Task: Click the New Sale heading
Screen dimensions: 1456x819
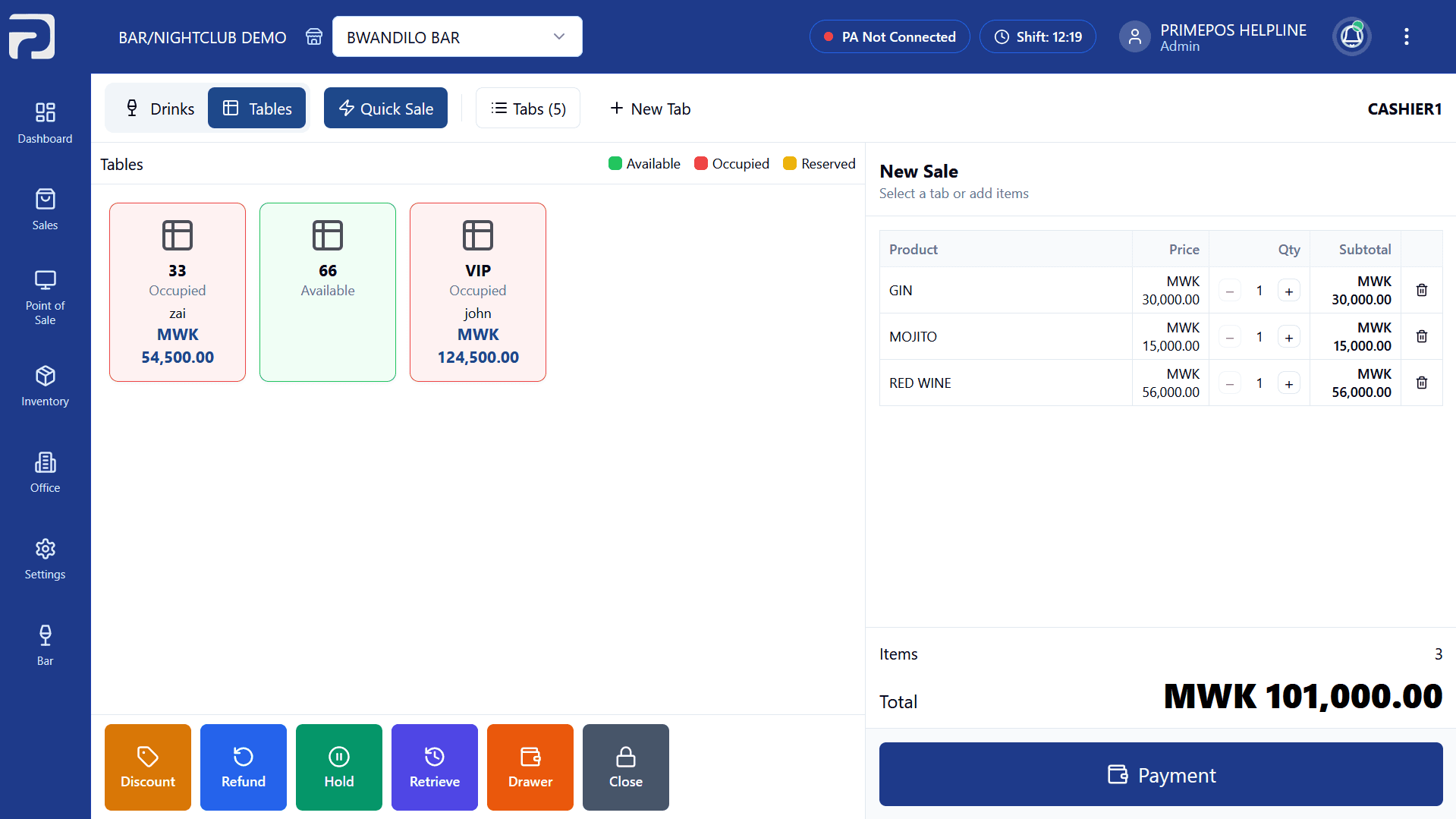Action: click(x=918, y=171)
